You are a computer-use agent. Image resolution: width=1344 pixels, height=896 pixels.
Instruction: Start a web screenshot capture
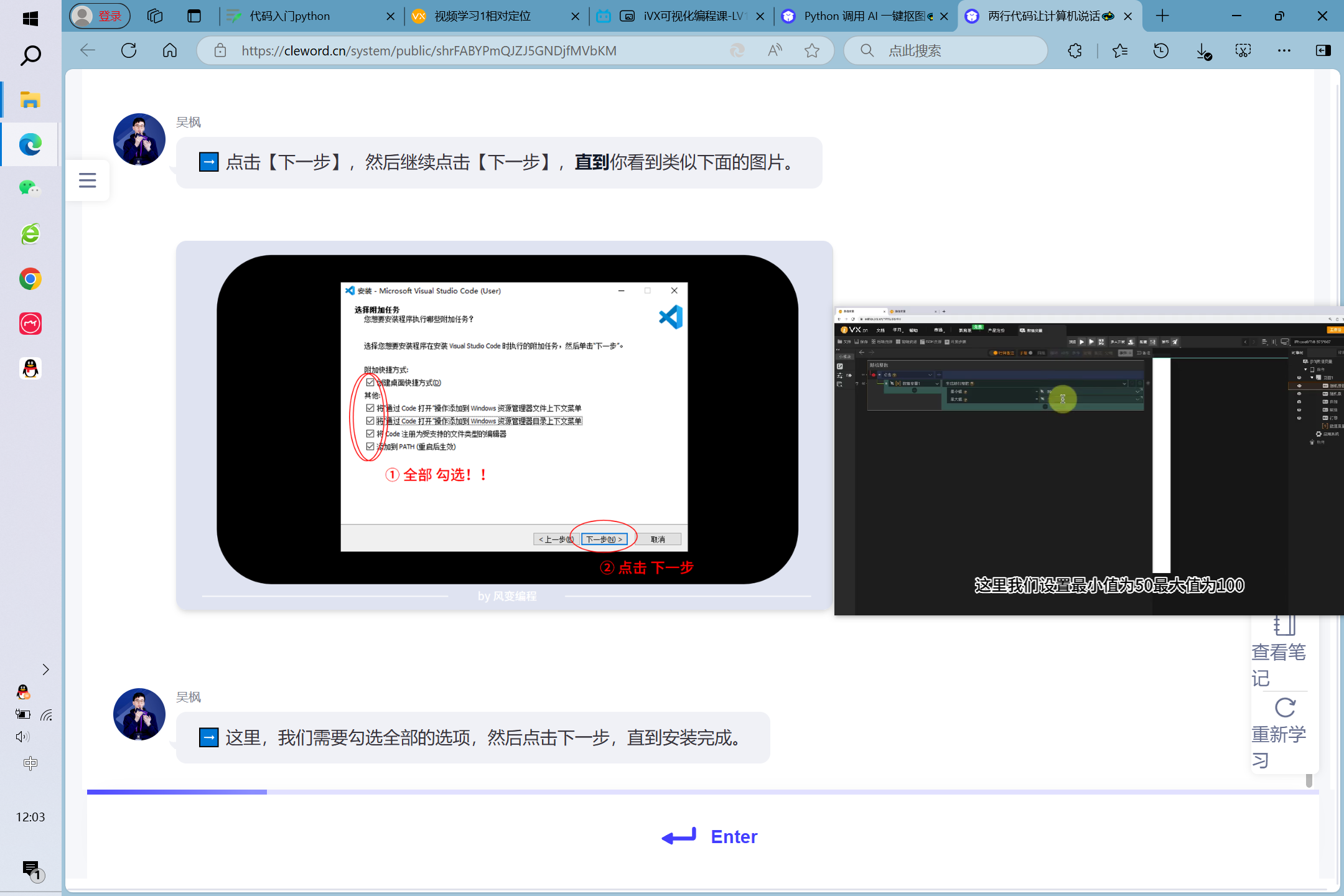coord(1243,50)
